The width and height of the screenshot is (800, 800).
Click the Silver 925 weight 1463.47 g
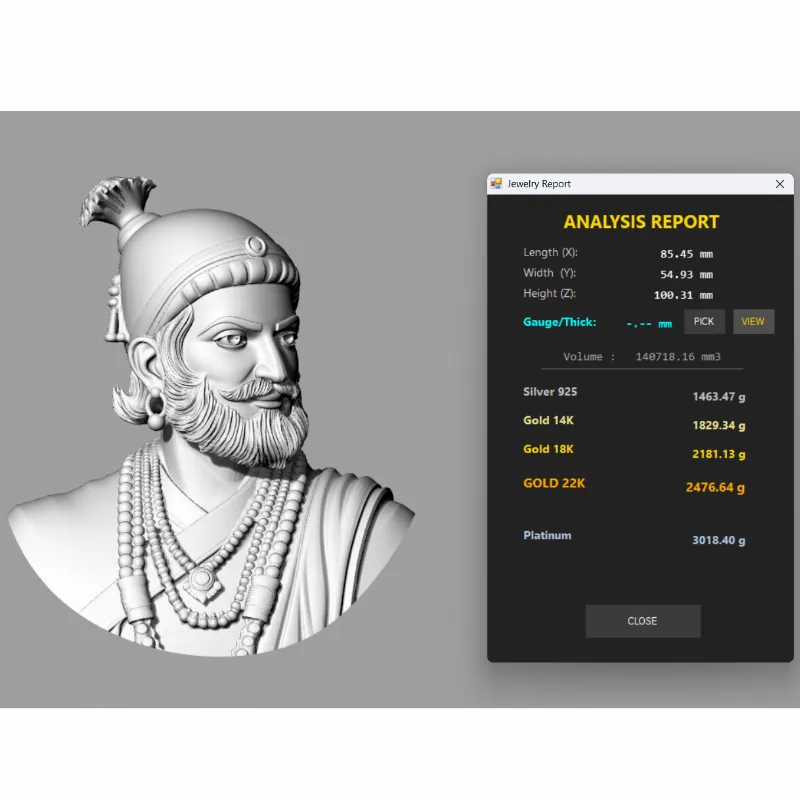tap(718, 397)
